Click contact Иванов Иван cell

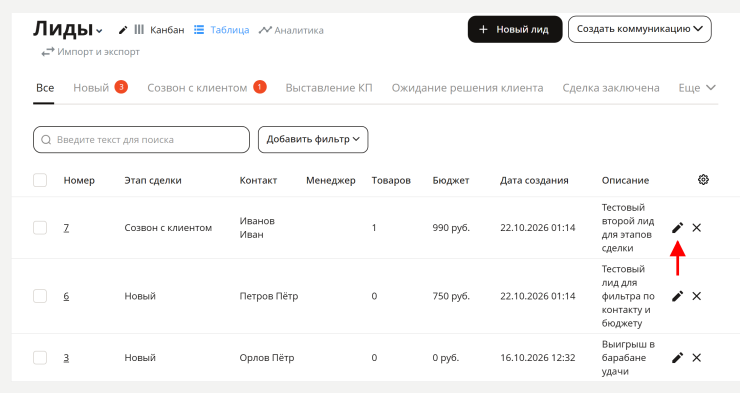[x=257, y=228]
